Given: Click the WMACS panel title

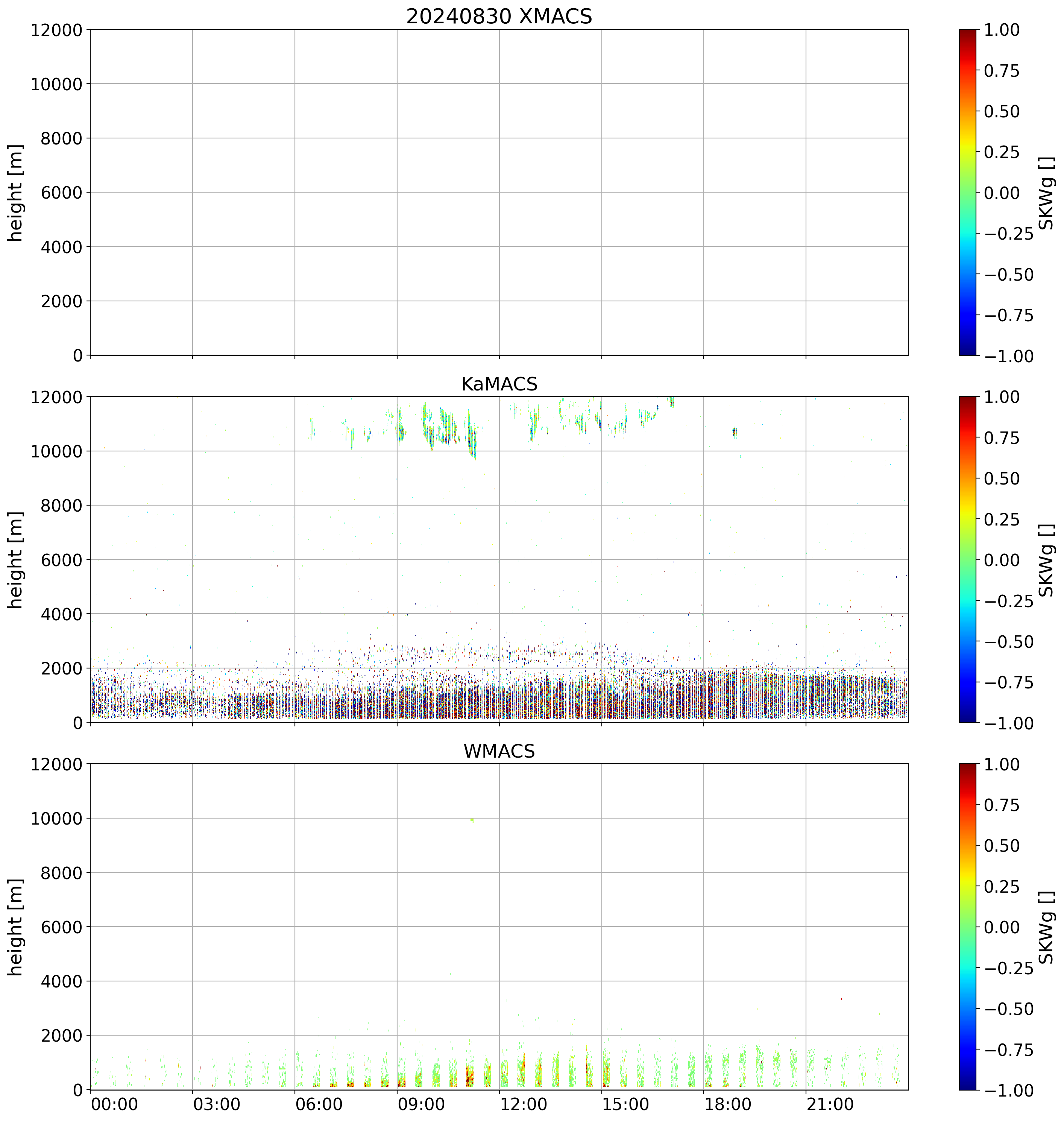Looking at the screenshot, I should pos(499,751).
